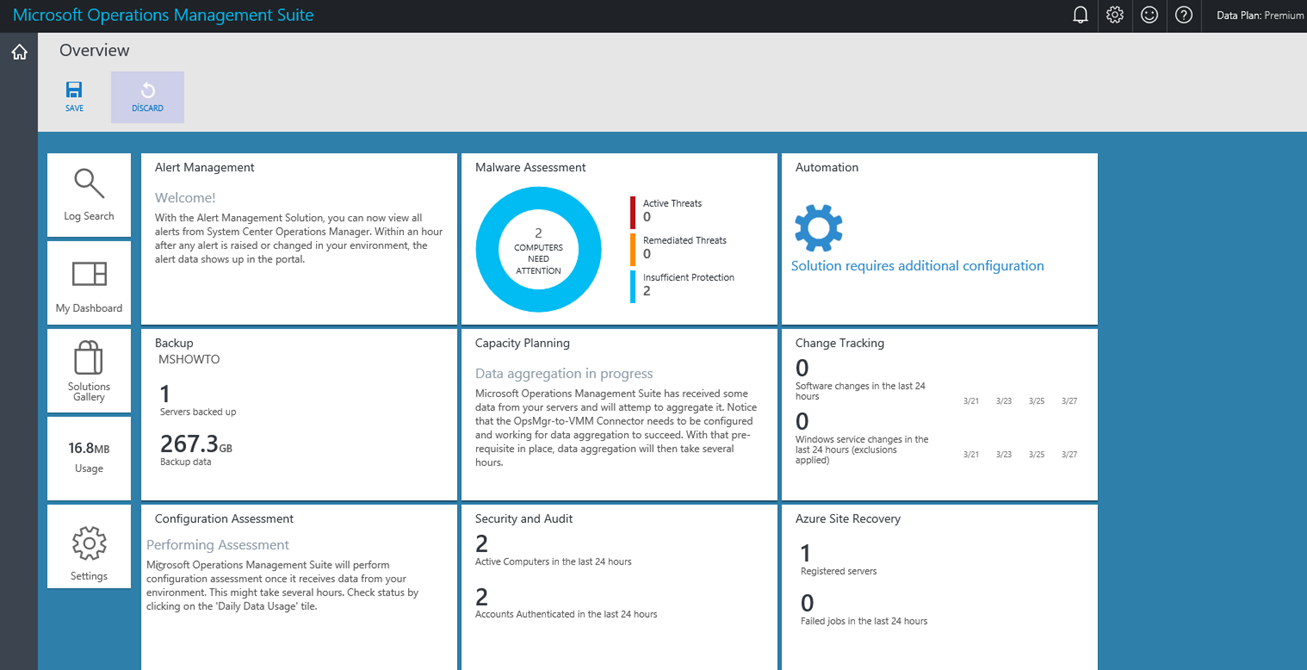Click the 'MSHOWTO' vault name in Backup
The width and height of the screenshot is (1307, 670).
[189, 359]
